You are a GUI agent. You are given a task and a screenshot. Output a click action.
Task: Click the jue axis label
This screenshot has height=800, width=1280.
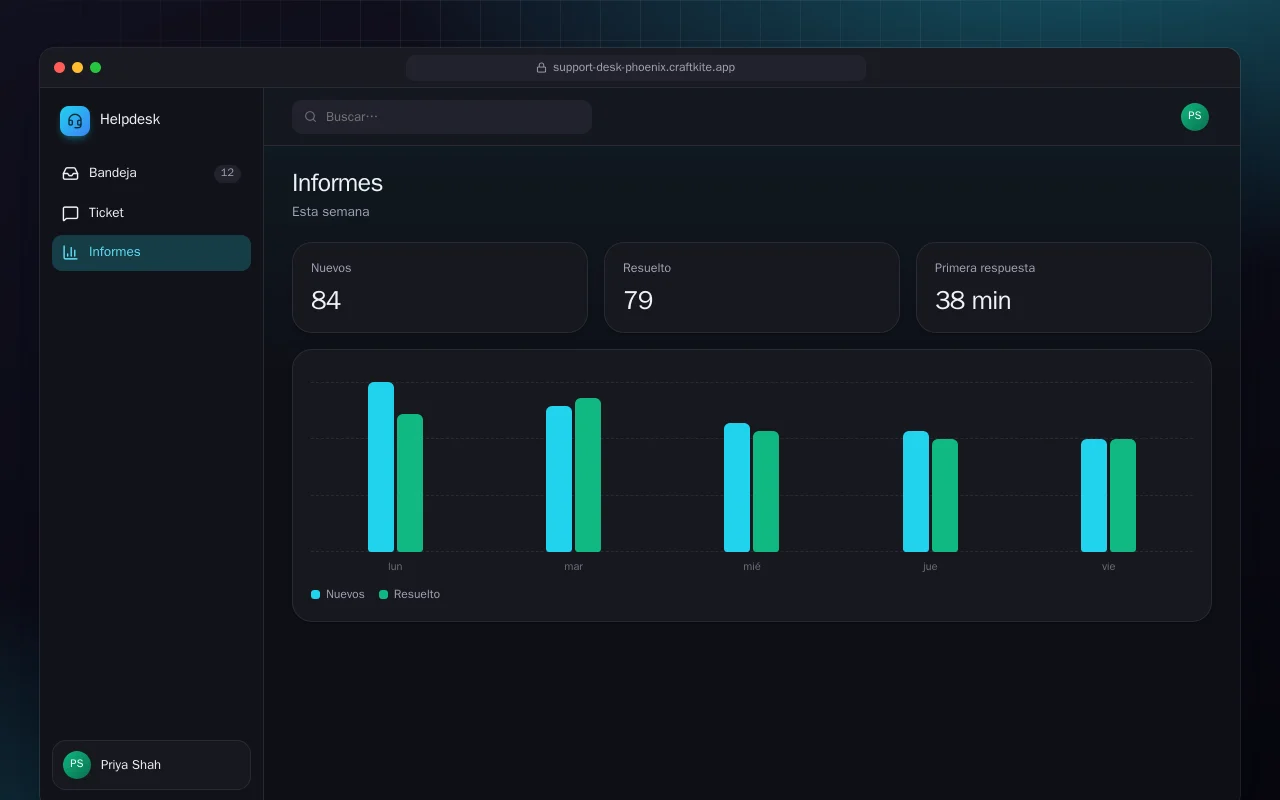[930, 567]
